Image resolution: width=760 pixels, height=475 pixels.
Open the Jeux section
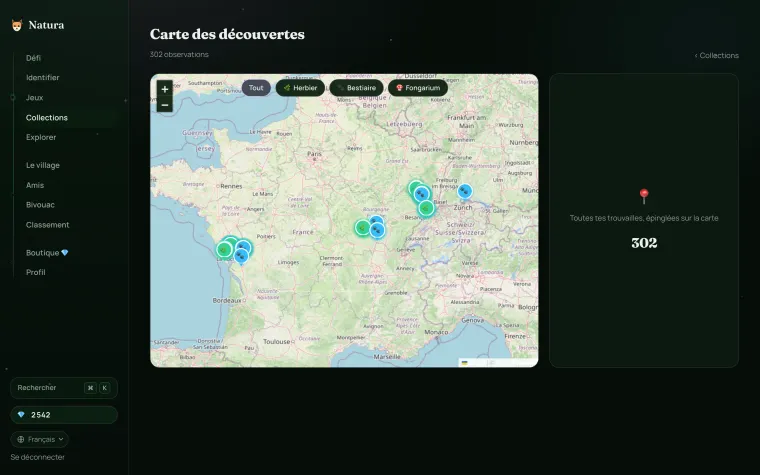click(34, 97)
